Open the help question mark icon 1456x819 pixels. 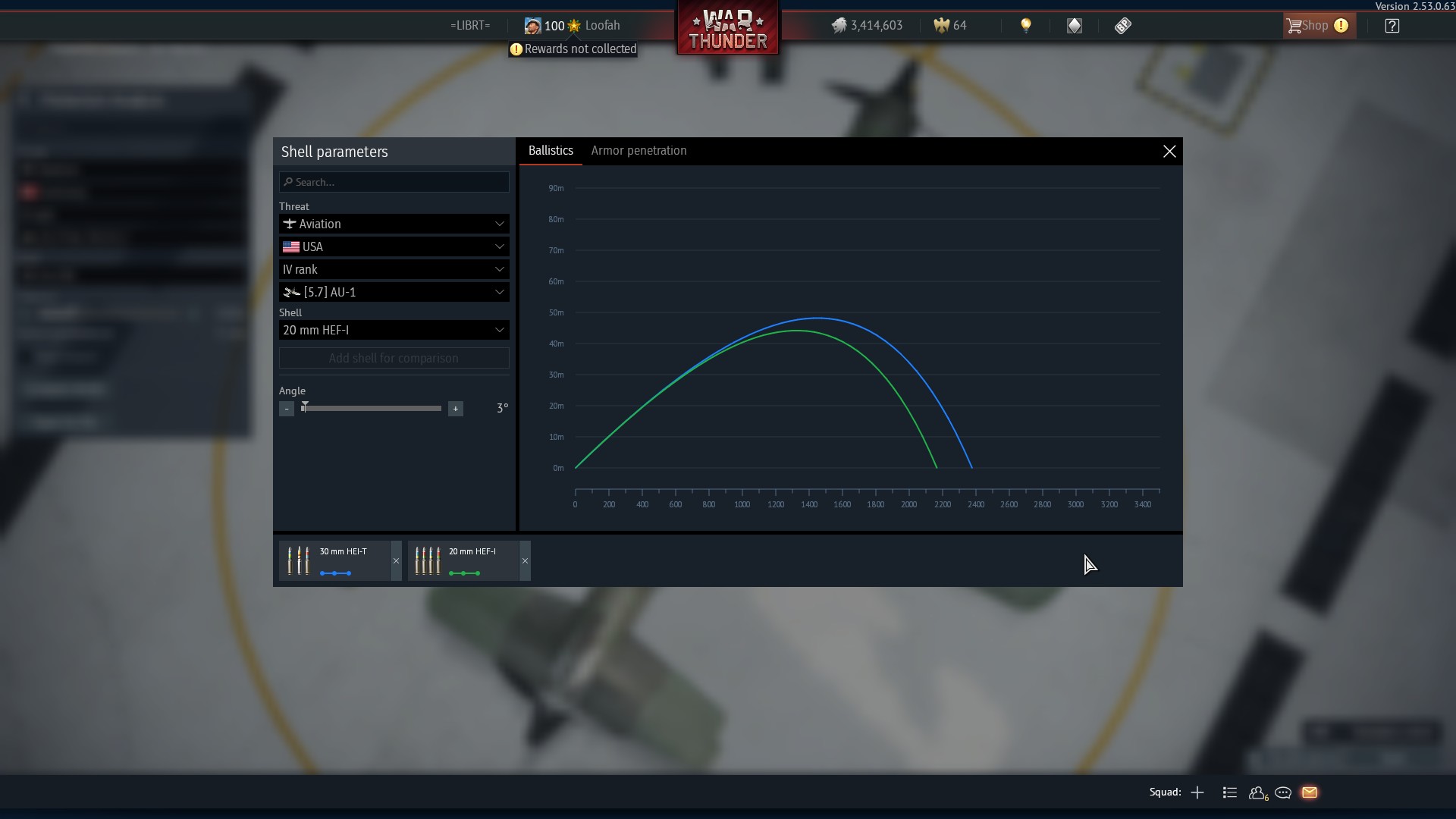click(1392, 26)
